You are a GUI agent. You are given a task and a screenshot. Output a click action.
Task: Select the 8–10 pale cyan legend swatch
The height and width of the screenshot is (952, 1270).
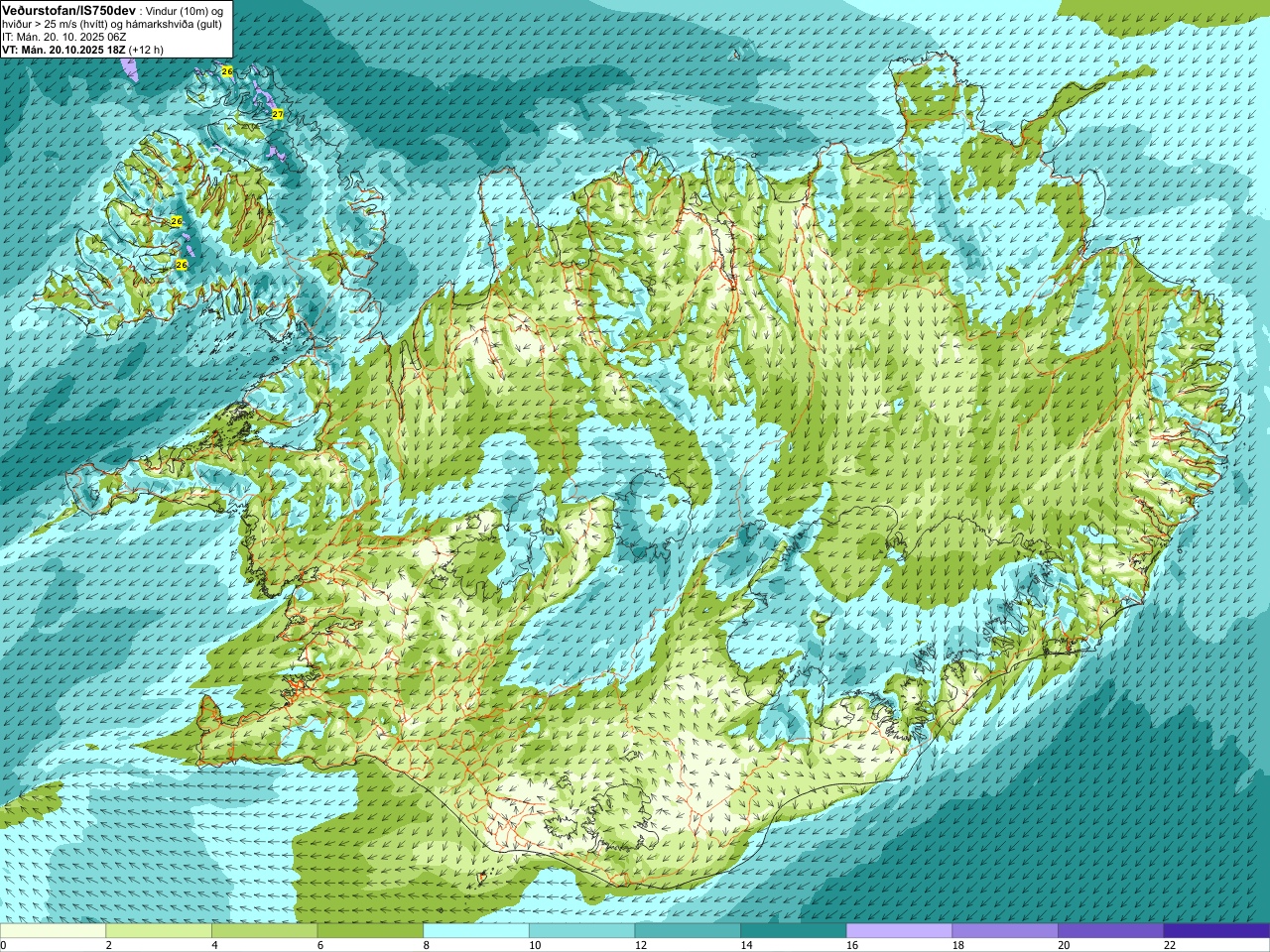[x=476, y=931]
